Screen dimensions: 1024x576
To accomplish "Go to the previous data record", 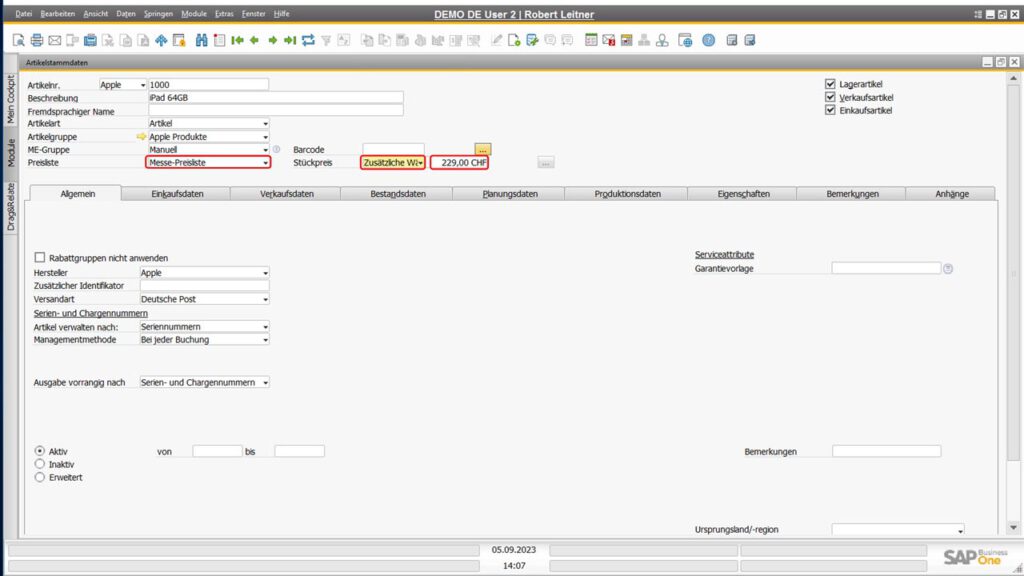I will point(255,40).
